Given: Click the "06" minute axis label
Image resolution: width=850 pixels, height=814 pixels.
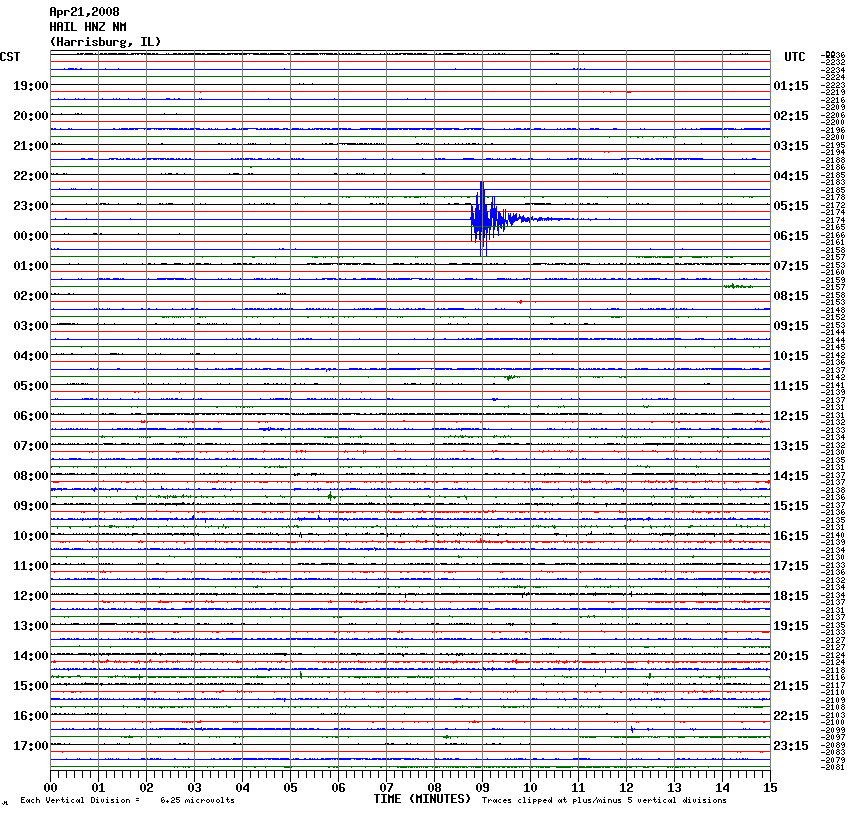Looking at the screenshot, I should (x=338, y=788).
